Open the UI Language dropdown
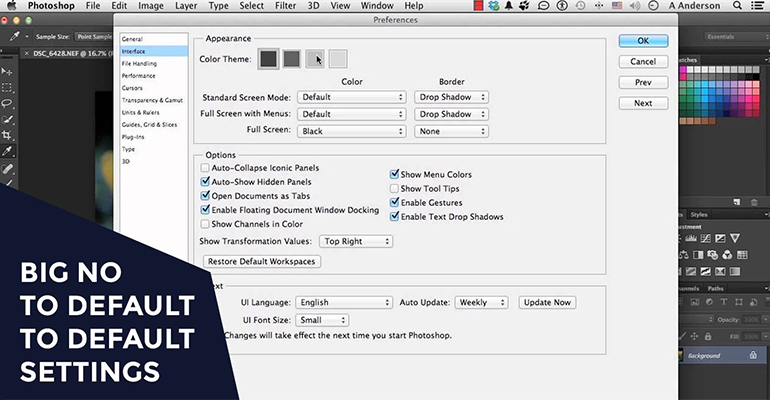Screen dimensions: 770x400 click(x=344, y=302)
